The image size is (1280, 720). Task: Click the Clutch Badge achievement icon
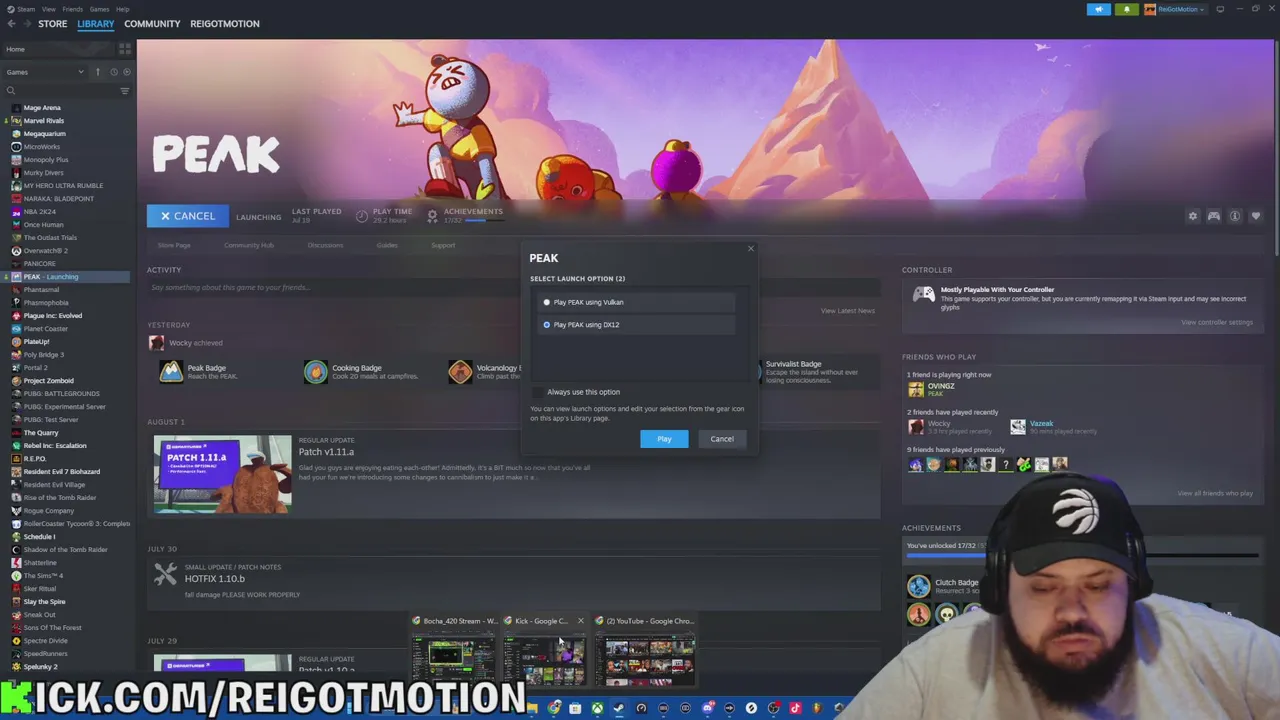[918, 586]
